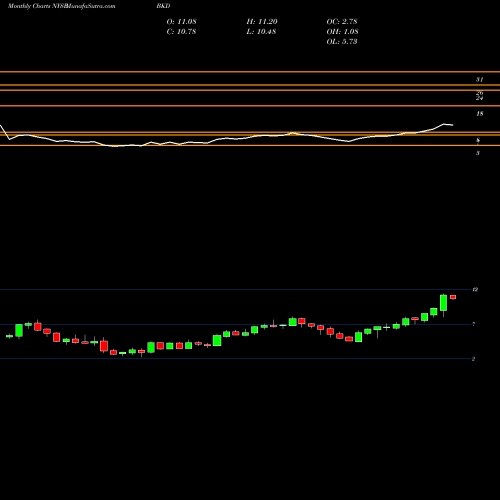Click the 'OC: 2.78' value
This screenshot has height=500, width=500.
point(342,22)
